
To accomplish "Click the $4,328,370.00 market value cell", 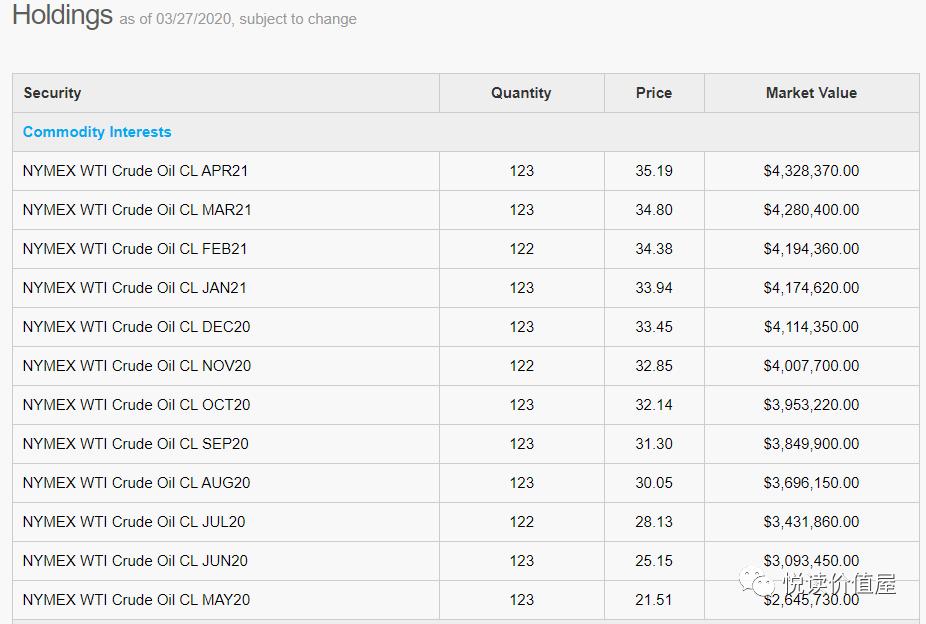I will click(811, 171).
